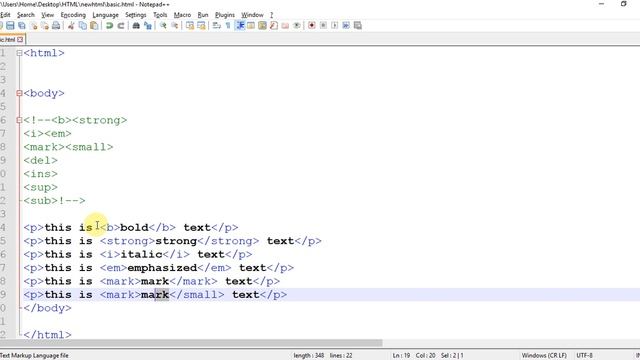Click the Close All documents toolbar icon
Image resolution: width=640 pixels, height=360 pixels.
point(44,26)
